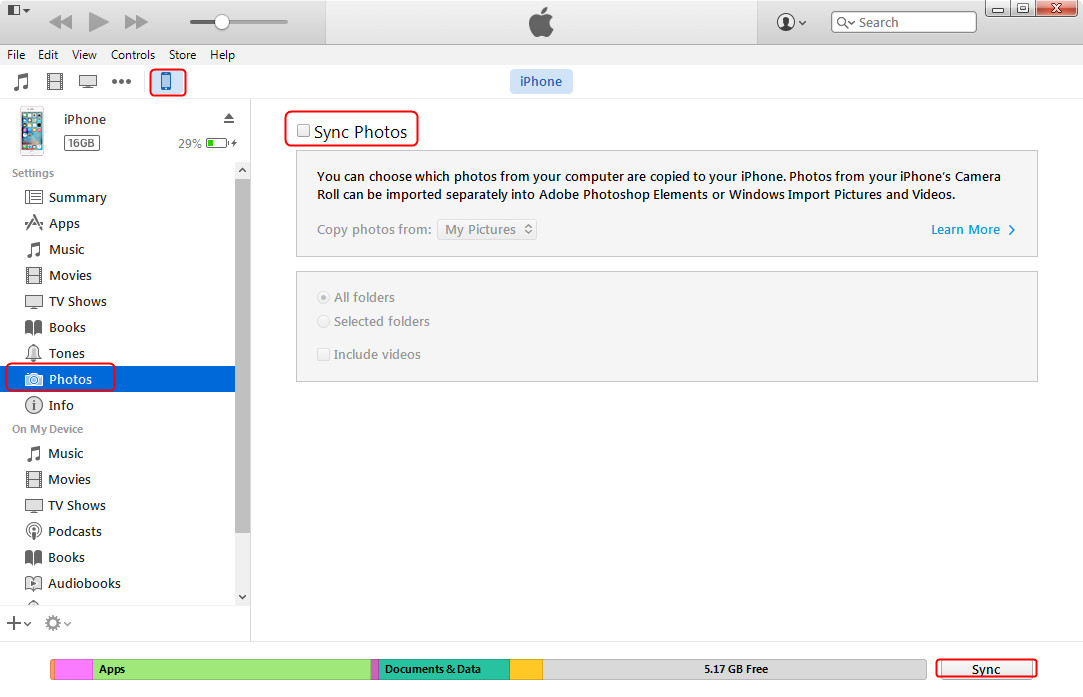
Task: Open the Music library icon in toolbar
Action: pos(21,82)
